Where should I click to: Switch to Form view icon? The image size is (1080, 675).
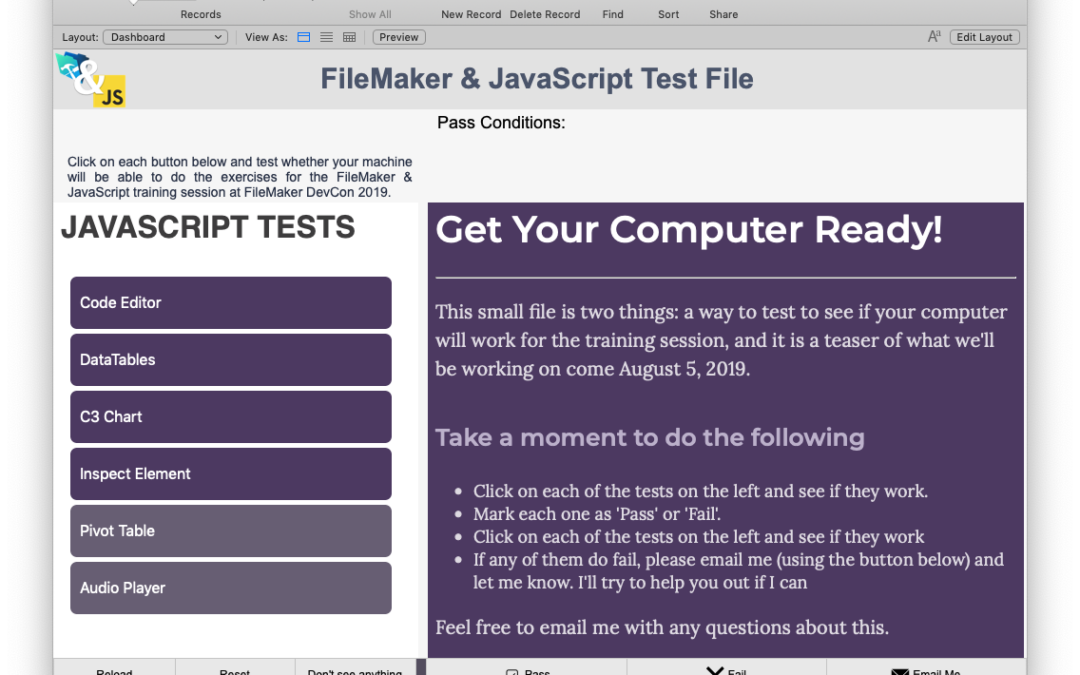[x=304, y=37]
